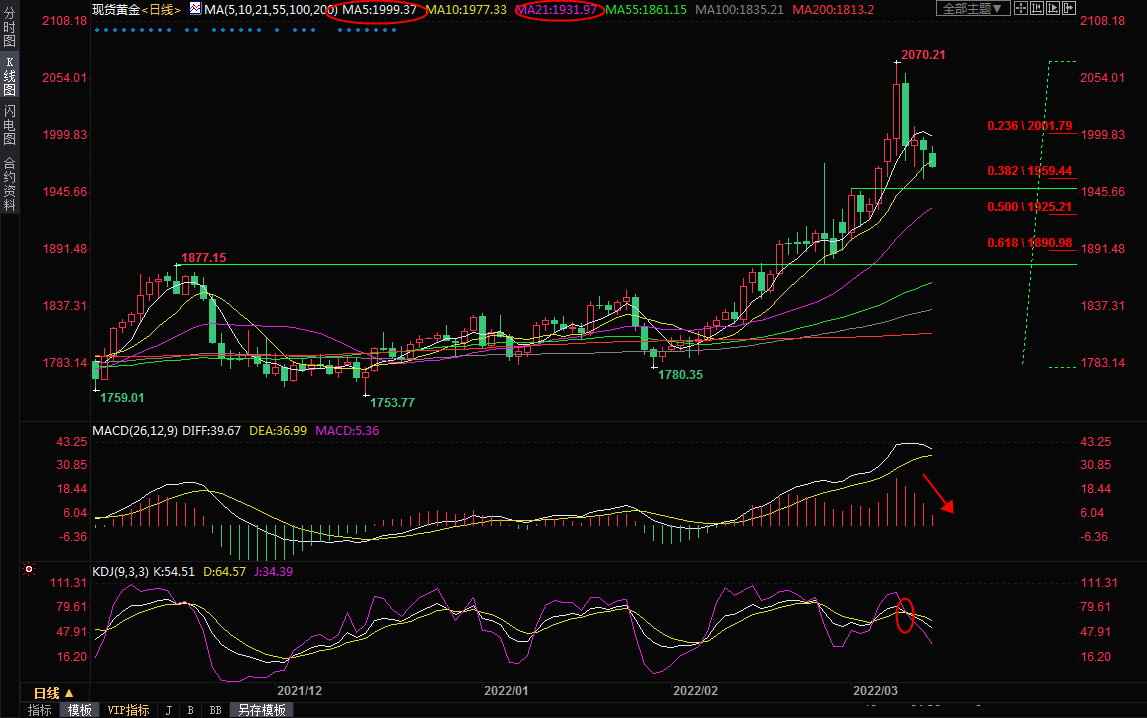Click the 另存模板 save template button
1147x718 pixels.
pyautogui.click(x=261, y=710)
